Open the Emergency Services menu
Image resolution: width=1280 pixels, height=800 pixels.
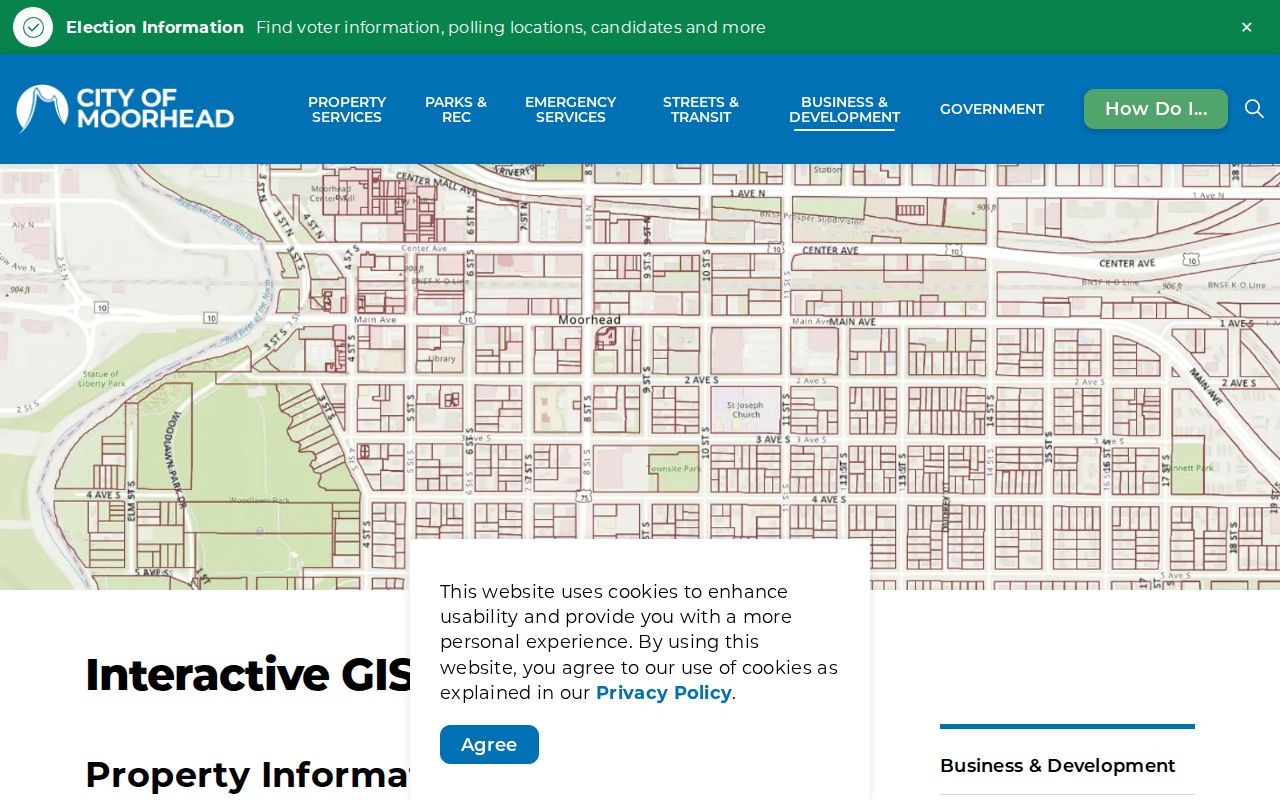coord(570,109)
